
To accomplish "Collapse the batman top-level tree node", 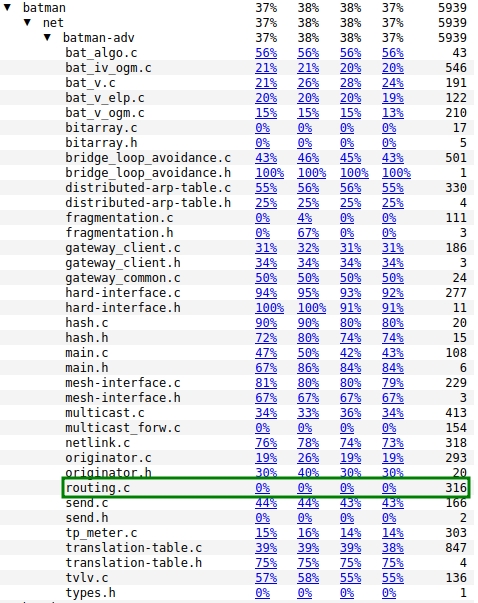I will click(x=7, y=7).
